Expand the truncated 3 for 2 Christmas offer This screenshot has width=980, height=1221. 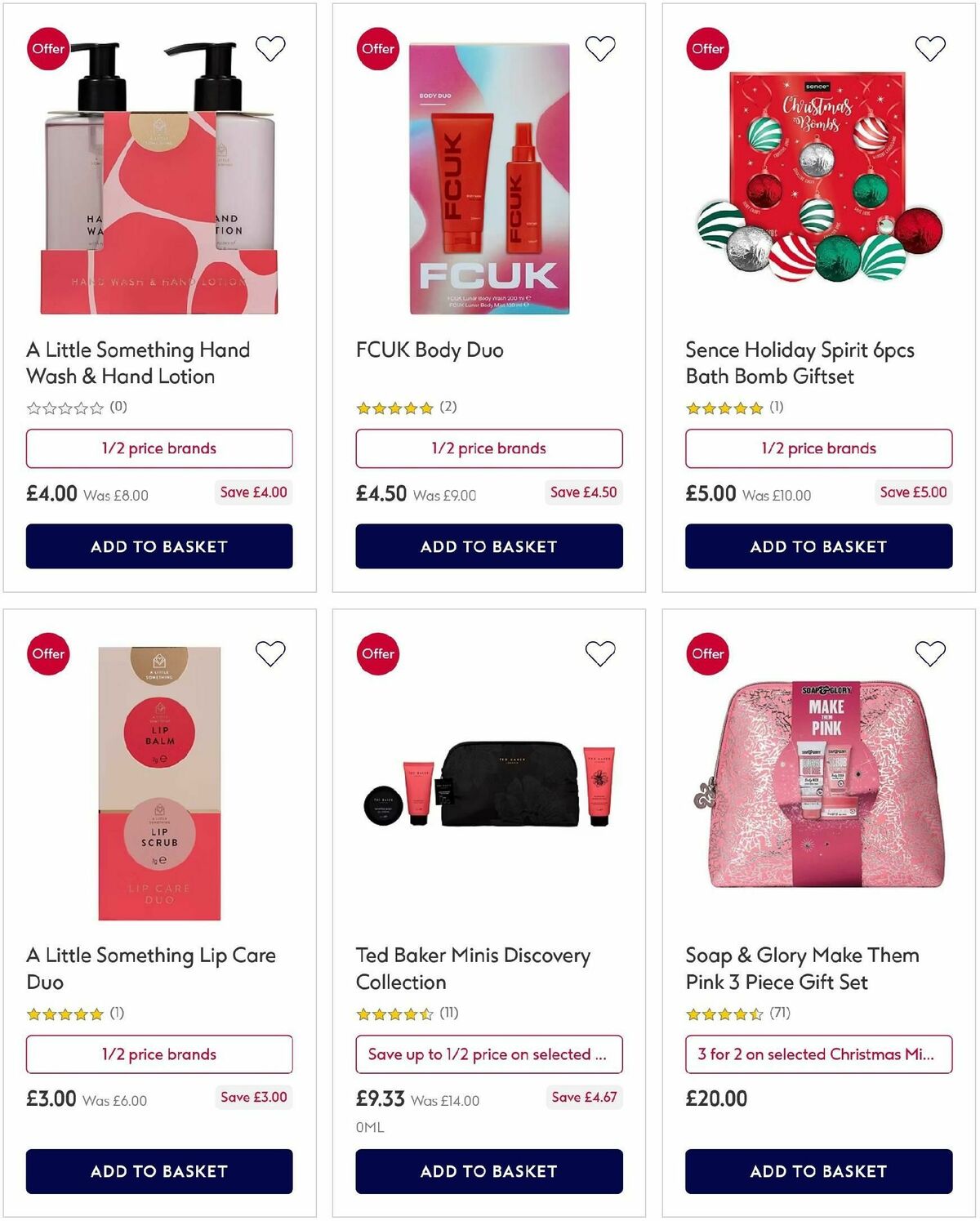point(818,1054)
